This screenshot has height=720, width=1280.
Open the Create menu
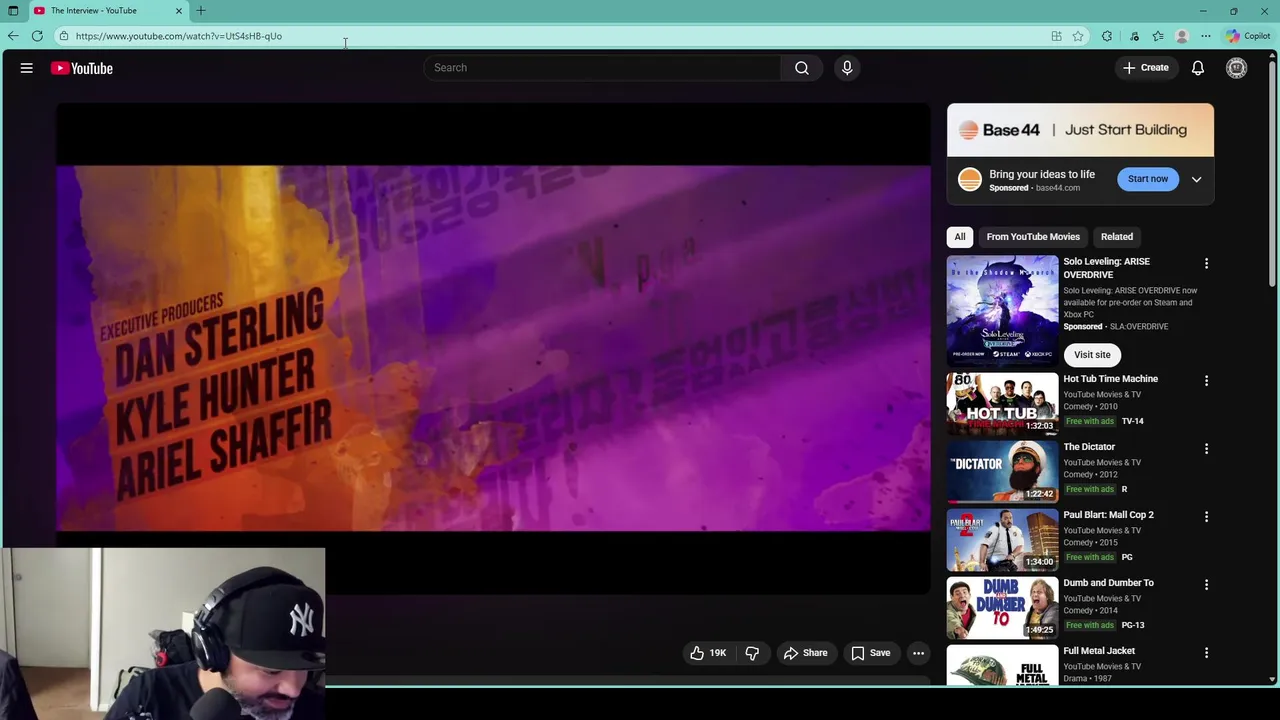[x=1146, y=68]
